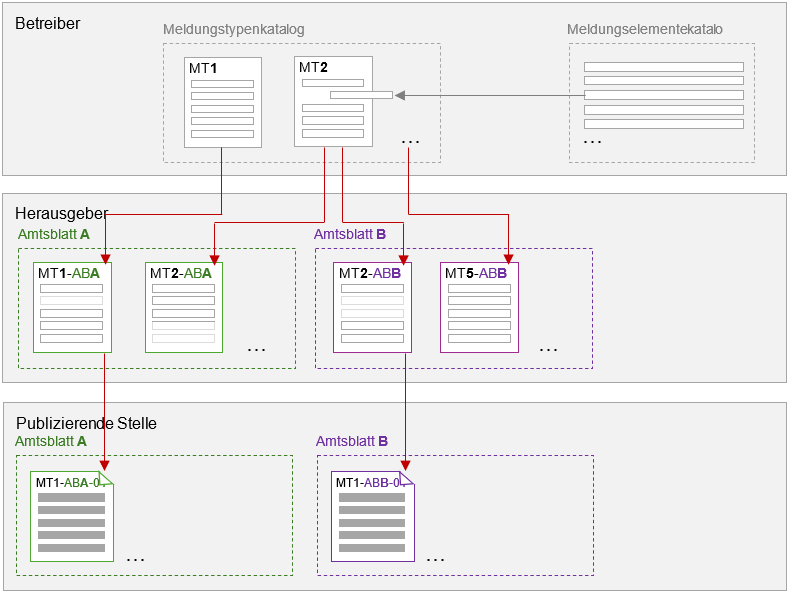Screen dimensions: 789x594
Task: Click the Meldungselementekatalog element list
Action: click(x=663, y=96)
